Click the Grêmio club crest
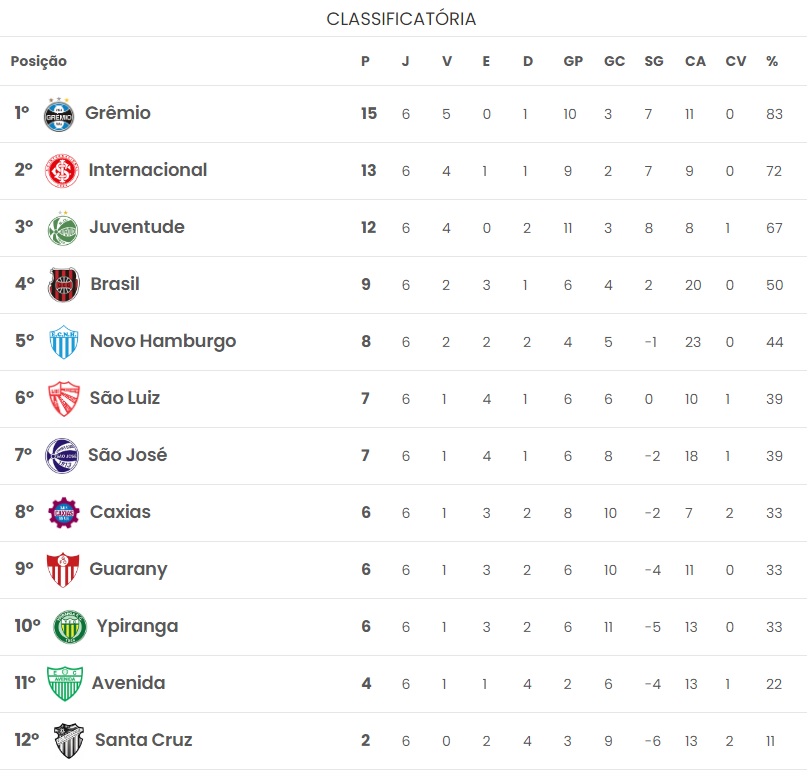The height and width of the screenshot is (784, 811). pos(59,114)
